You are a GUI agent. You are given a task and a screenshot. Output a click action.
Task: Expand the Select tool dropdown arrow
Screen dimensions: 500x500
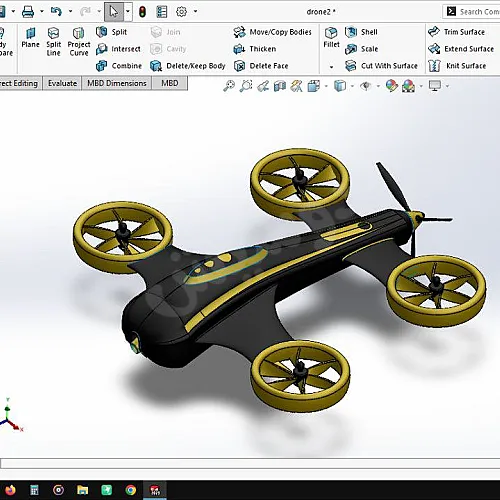(x=128, y=12)
